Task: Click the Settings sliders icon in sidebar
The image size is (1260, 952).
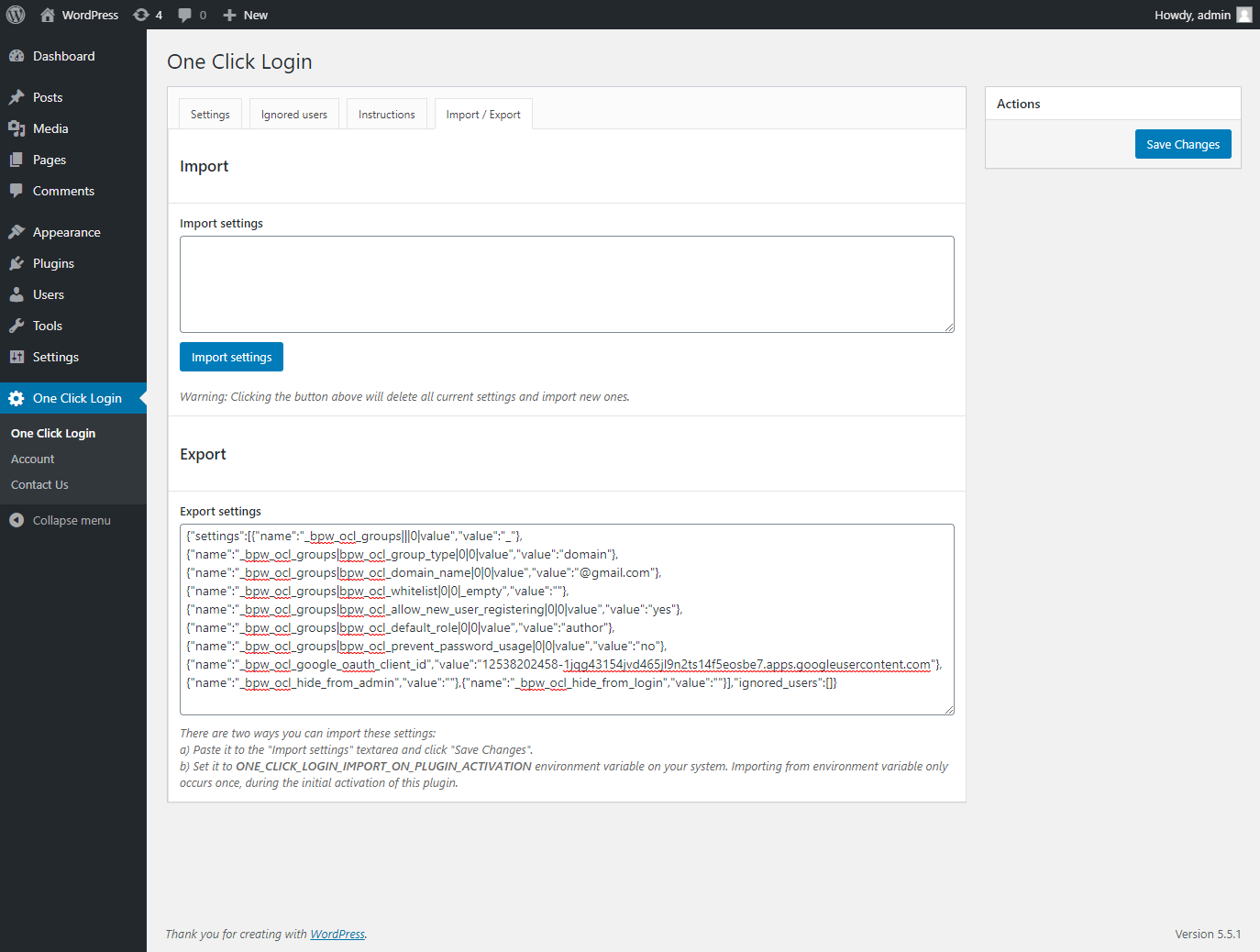Action: (17, 357)
